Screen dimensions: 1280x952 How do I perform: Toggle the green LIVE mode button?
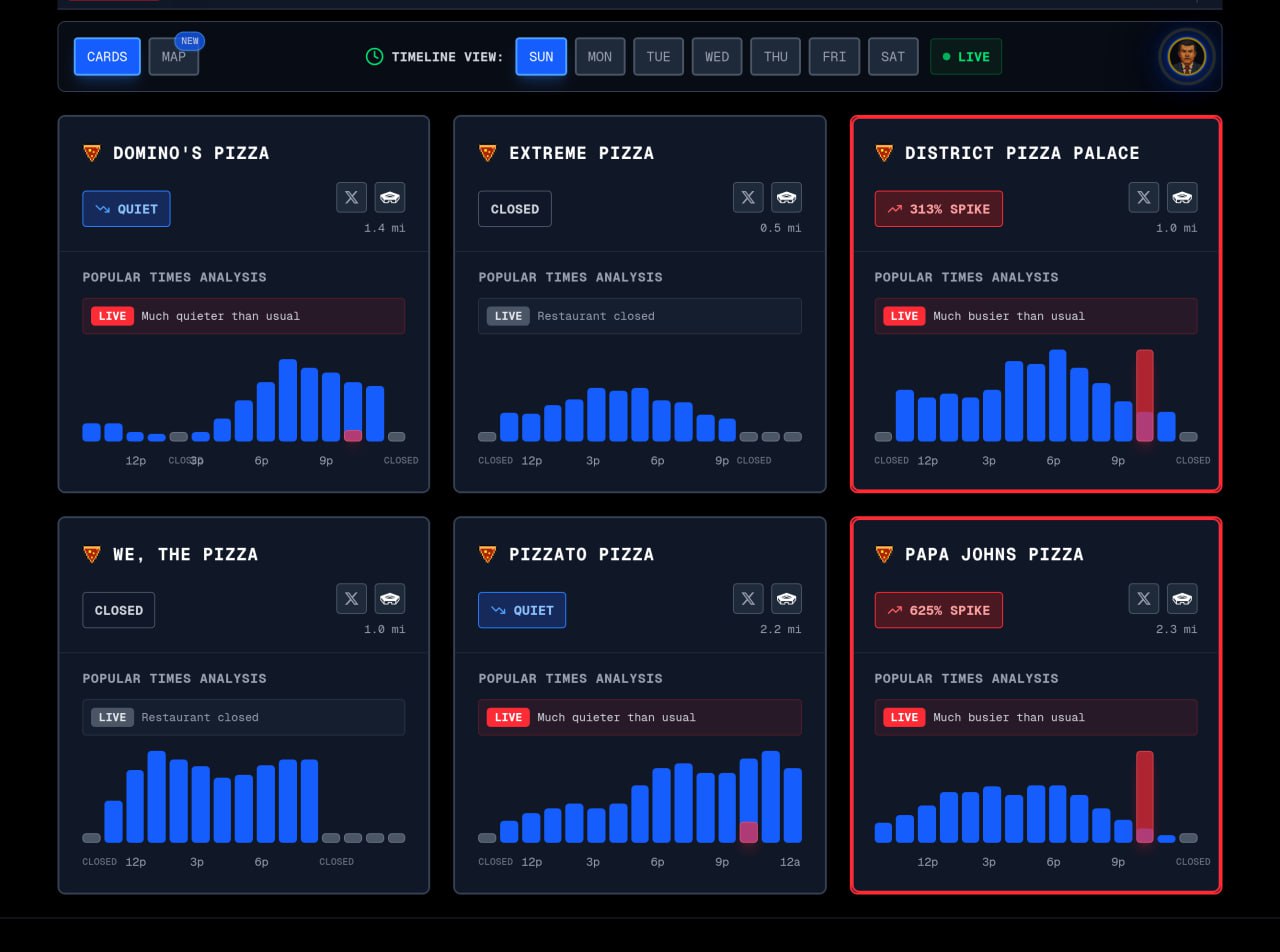pyautogui.click(x=965, y=57)
